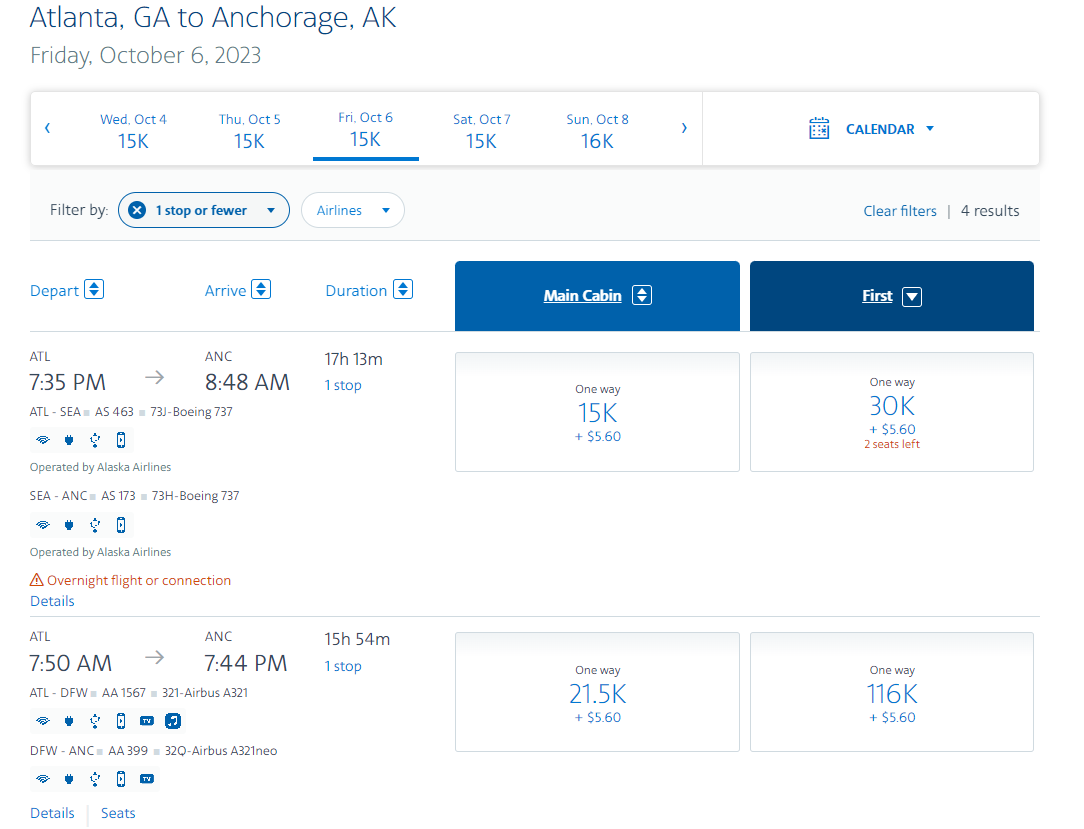Image resolution: width=1084 pixels, height=829 pixels.
Task: Select the power outlet icon for AS 173
Action: click(x=68, y=524)
